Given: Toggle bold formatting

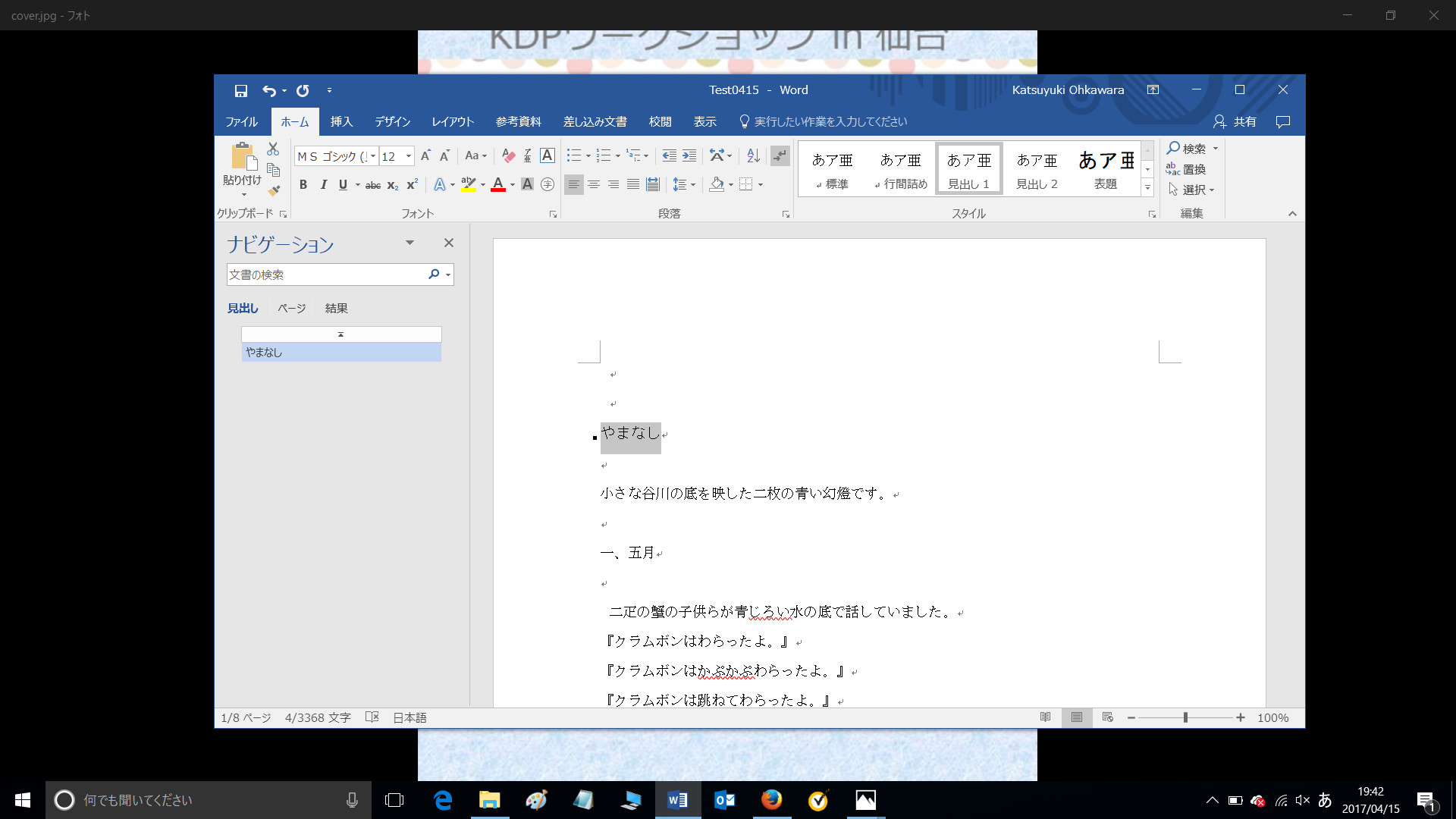Looking at the screenshot, I should (x=303, y=184).
